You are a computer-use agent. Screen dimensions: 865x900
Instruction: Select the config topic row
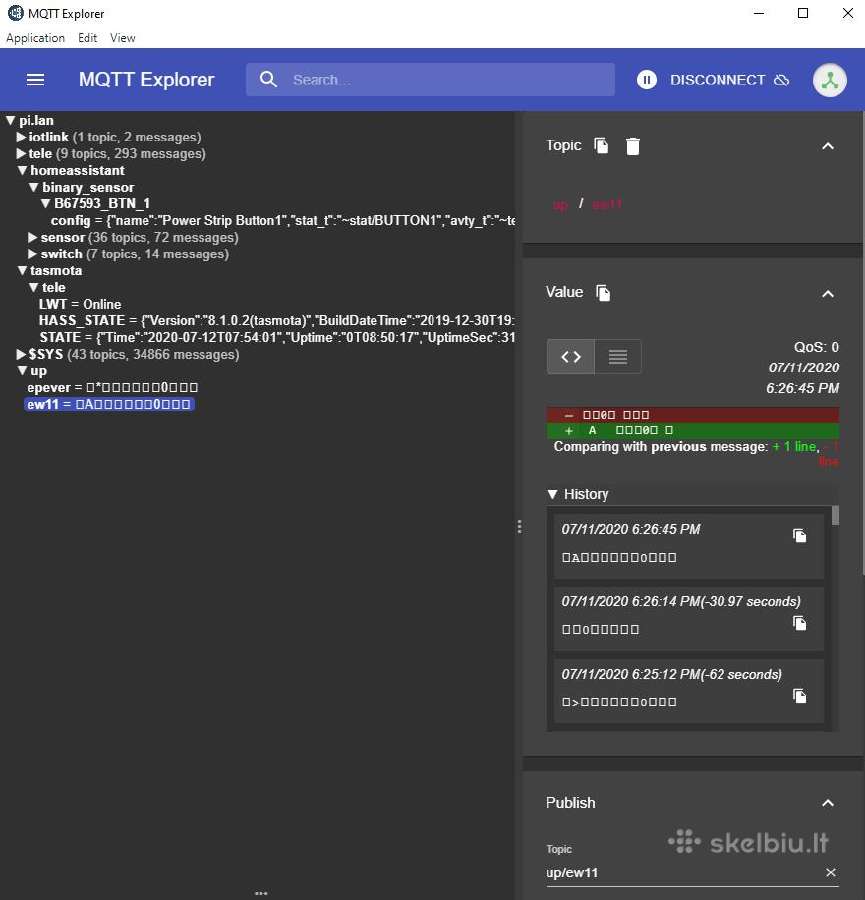(x=282, y=220)
